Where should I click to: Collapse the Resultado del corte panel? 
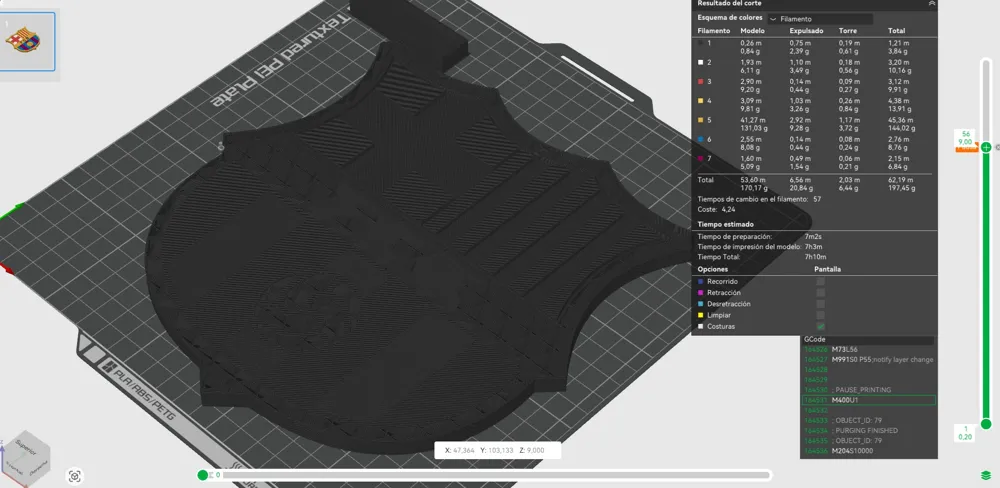(x=932, y=3)
